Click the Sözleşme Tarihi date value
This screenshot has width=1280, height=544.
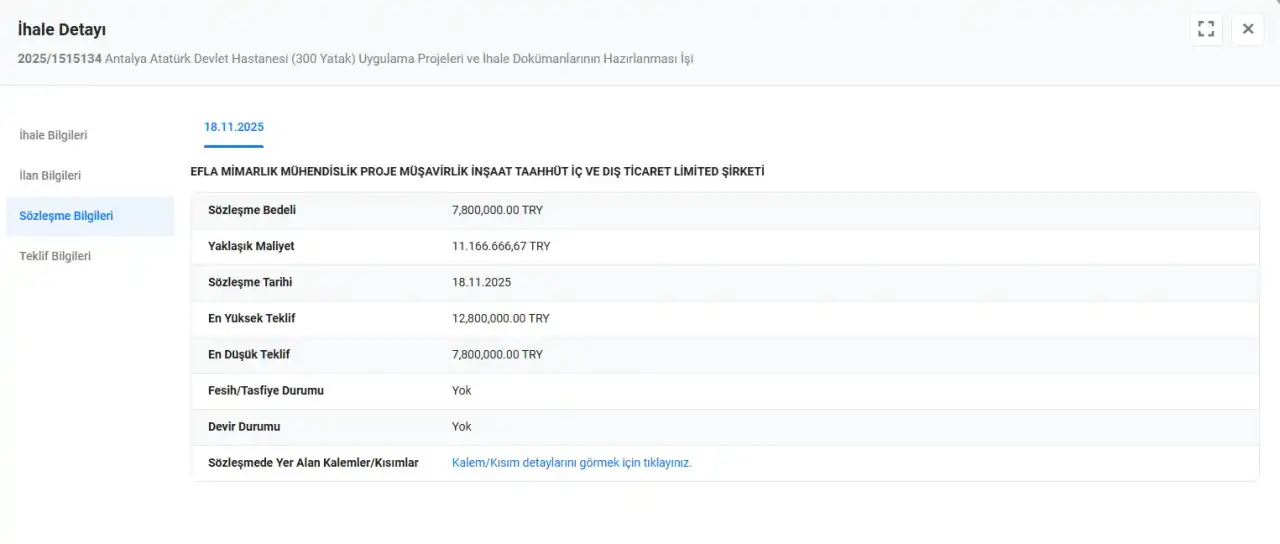tap(481, 282)
